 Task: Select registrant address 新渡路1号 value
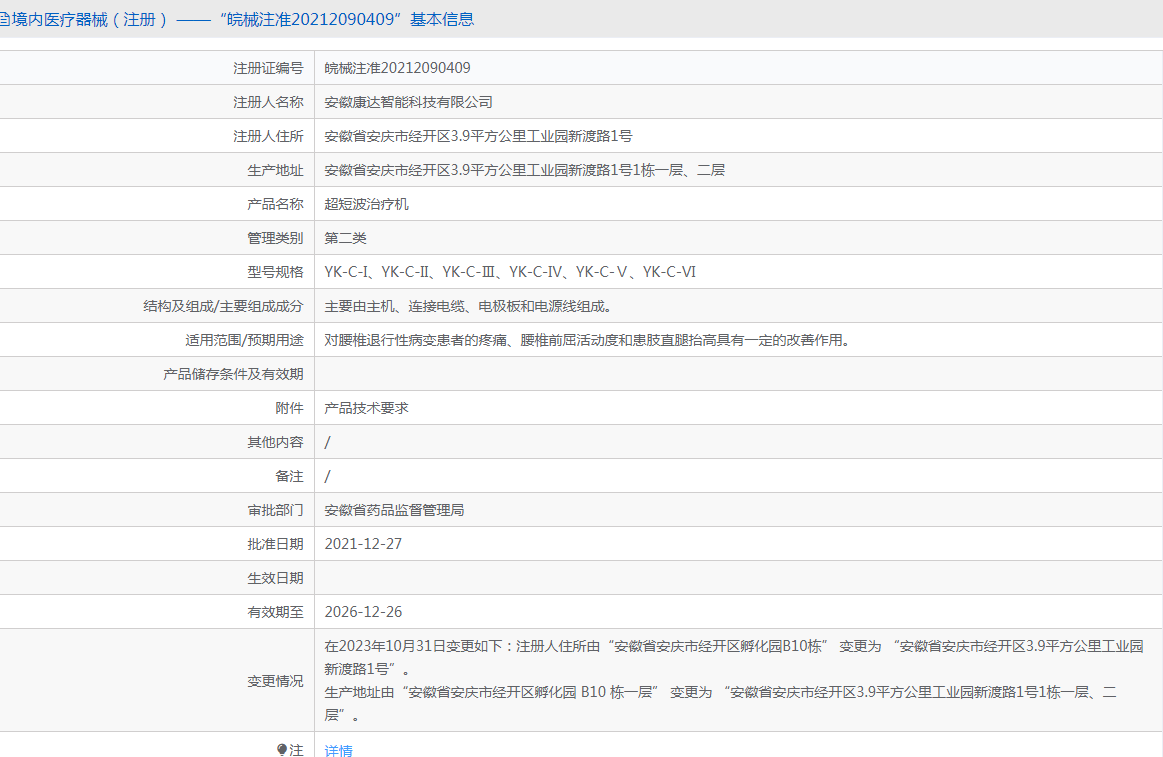[478, 136]
